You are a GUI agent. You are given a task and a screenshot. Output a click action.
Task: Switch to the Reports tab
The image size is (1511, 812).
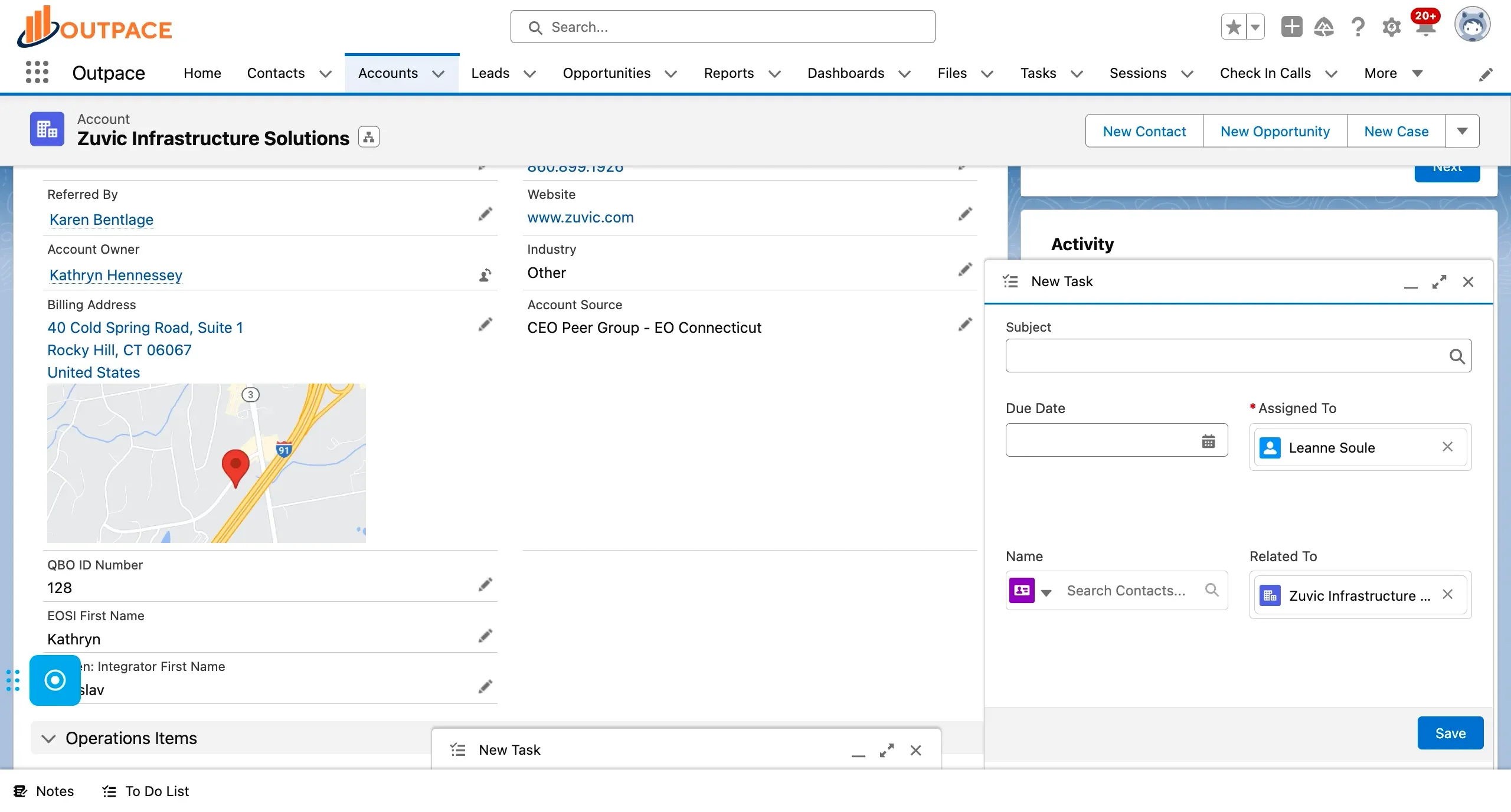point(729,73)
